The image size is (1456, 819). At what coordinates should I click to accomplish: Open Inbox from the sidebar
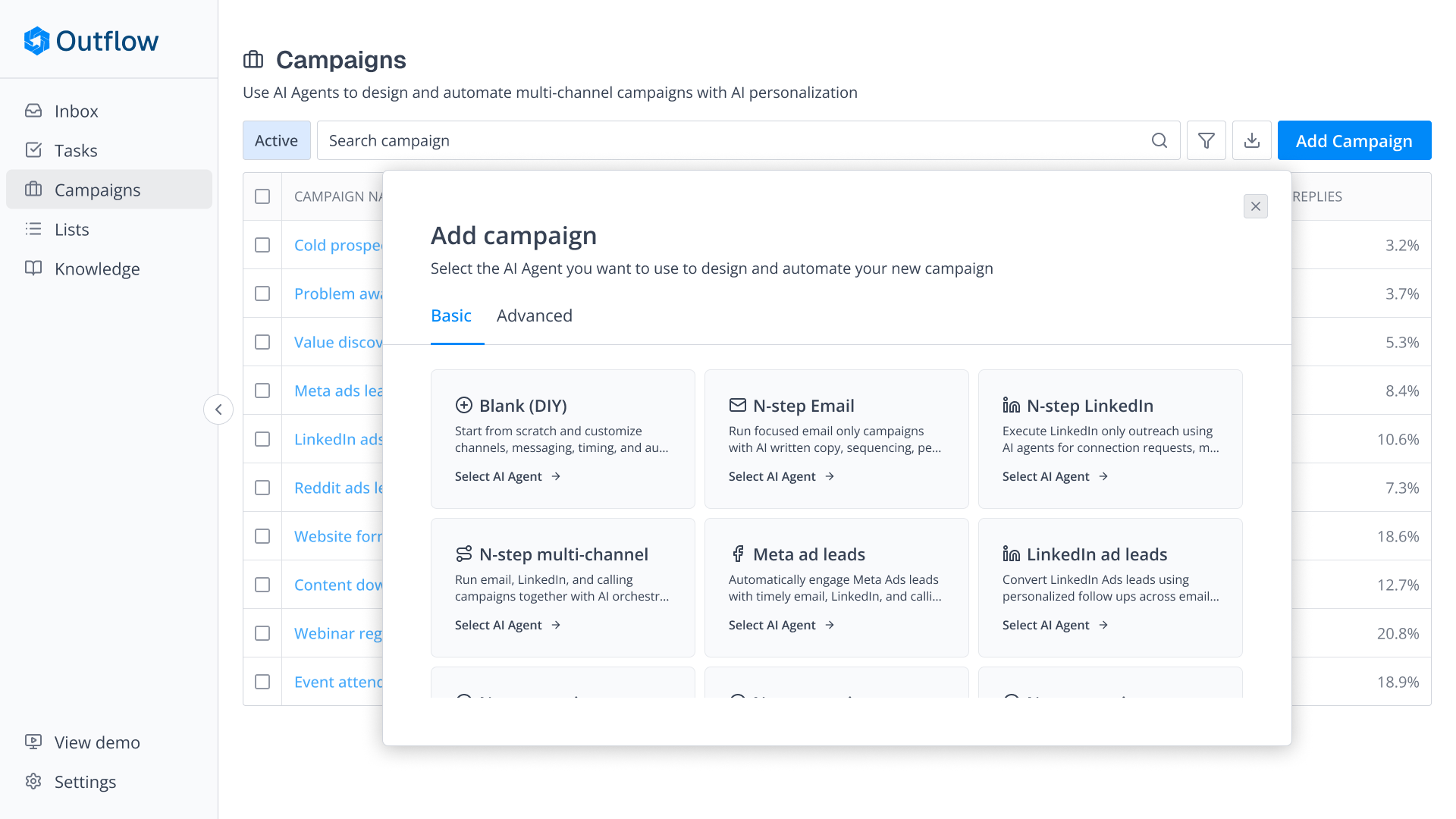point(76,111)
